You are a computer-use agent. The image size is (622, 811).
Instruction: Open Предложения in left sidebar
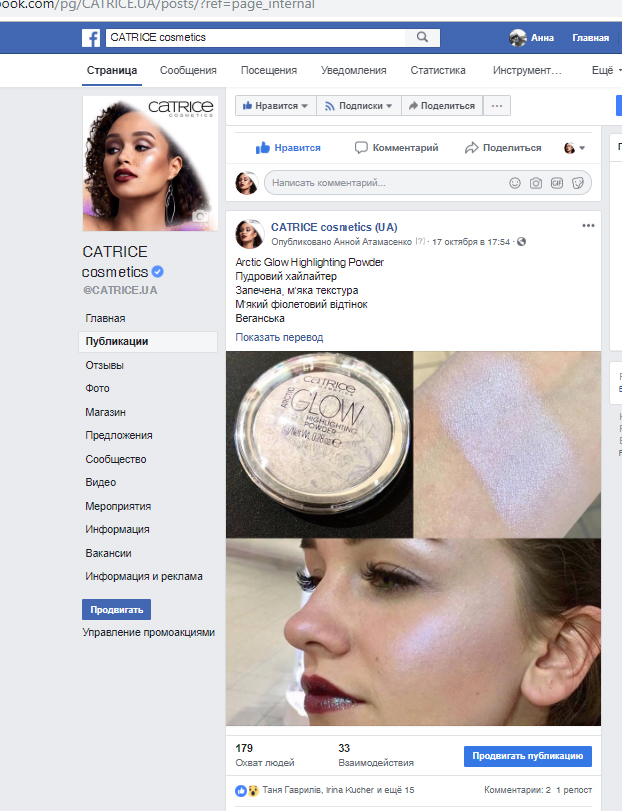tap(119, 435)
